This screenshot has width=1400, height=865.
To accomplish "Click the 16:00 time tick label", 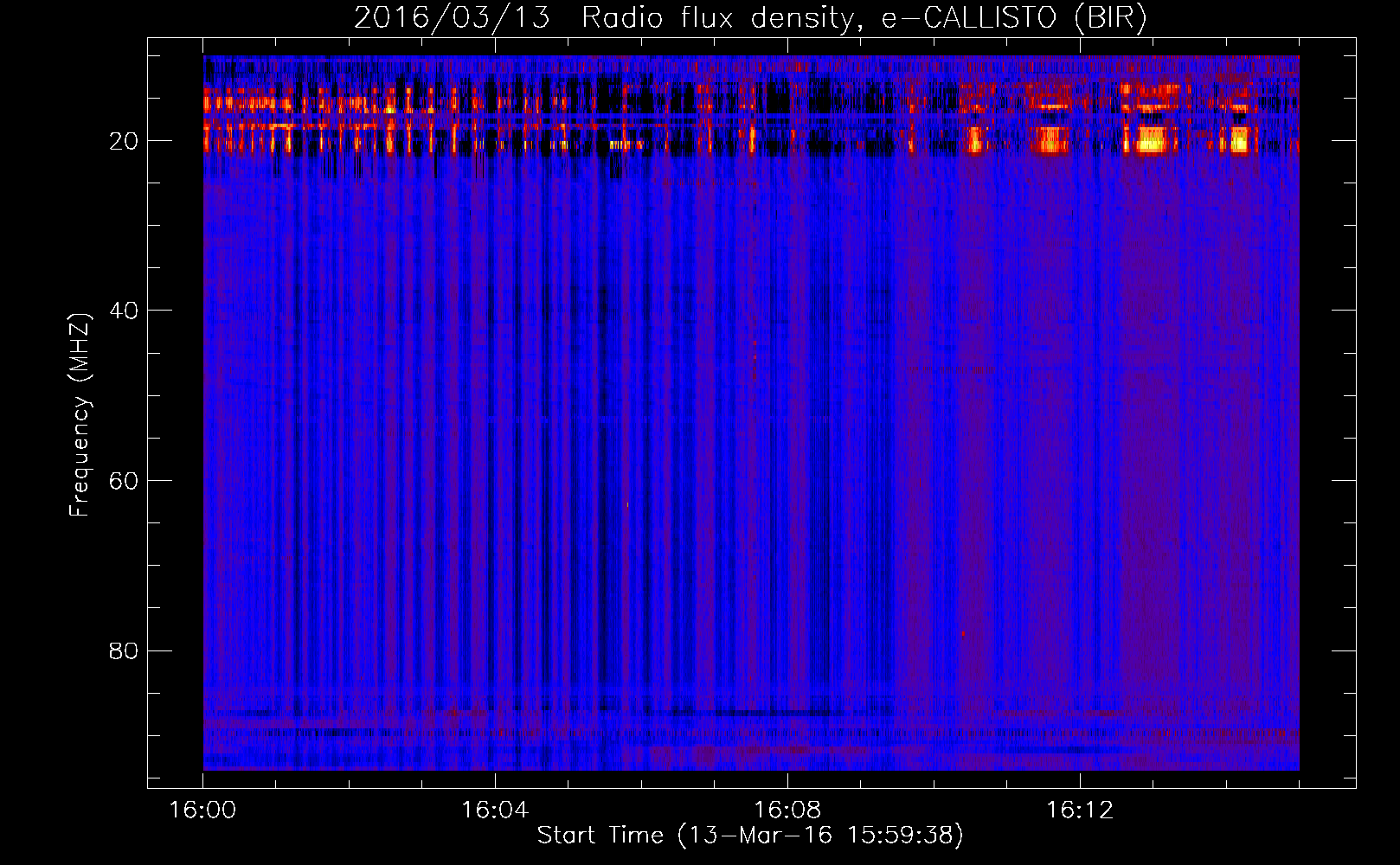I will (x=202, y=811).
